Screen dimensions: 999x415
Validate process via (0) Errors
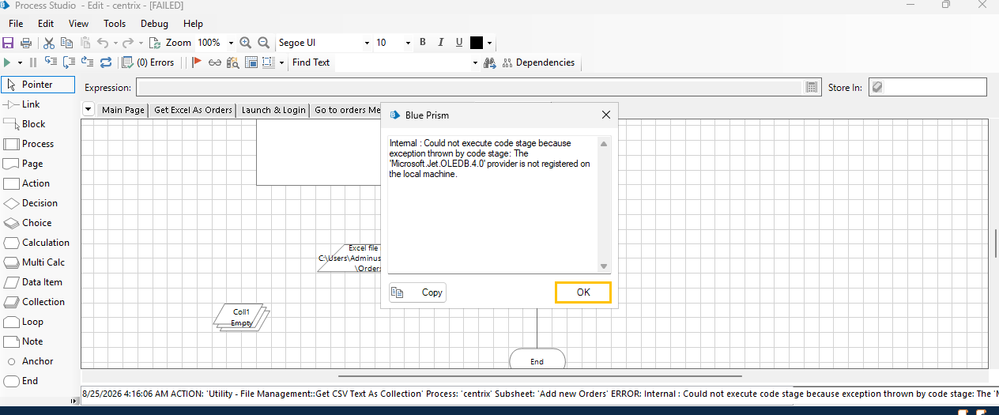point(148,62)
